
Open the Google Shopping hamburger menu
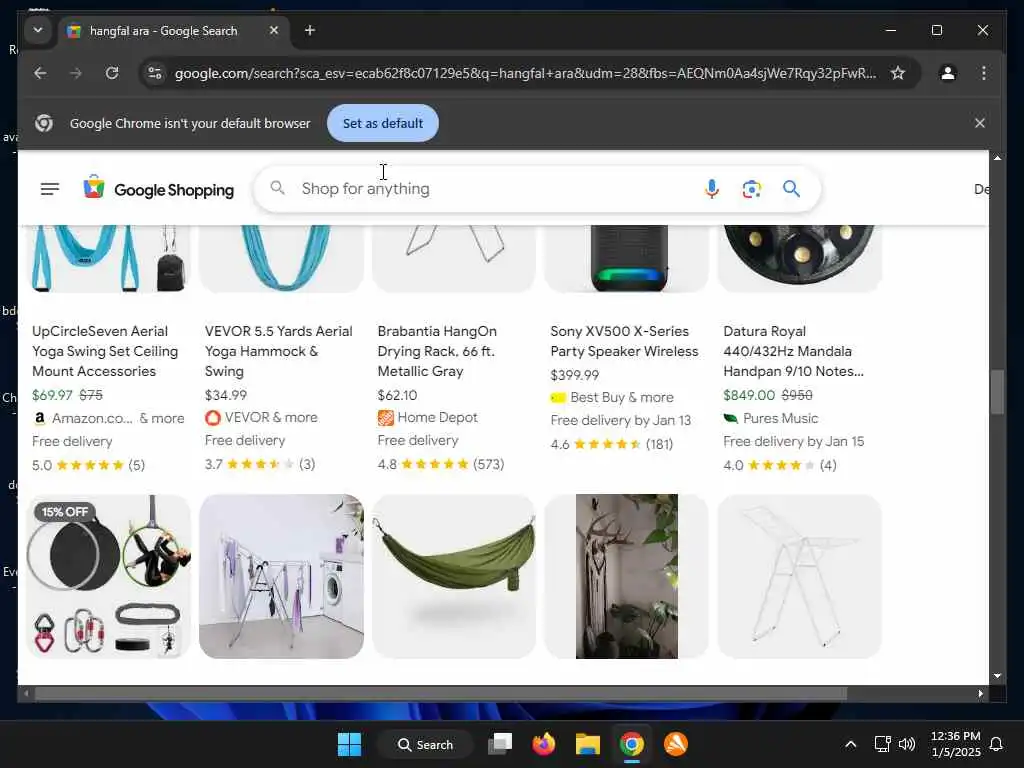pos(50,189)
